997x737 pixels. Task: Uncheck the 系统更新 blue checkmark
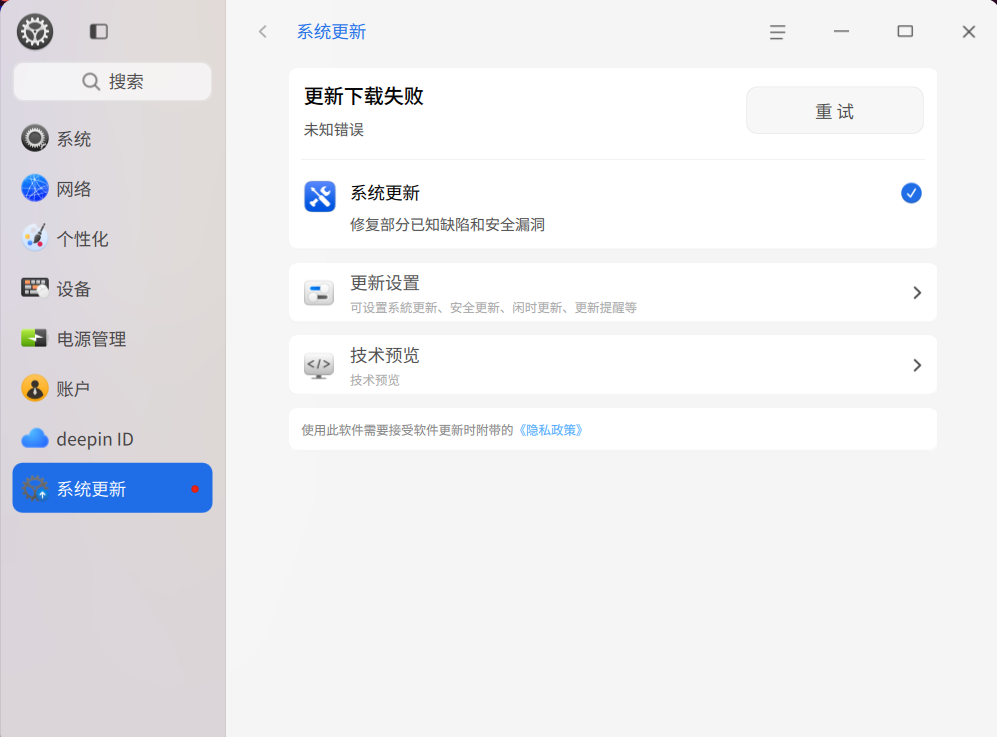point(911,193)
